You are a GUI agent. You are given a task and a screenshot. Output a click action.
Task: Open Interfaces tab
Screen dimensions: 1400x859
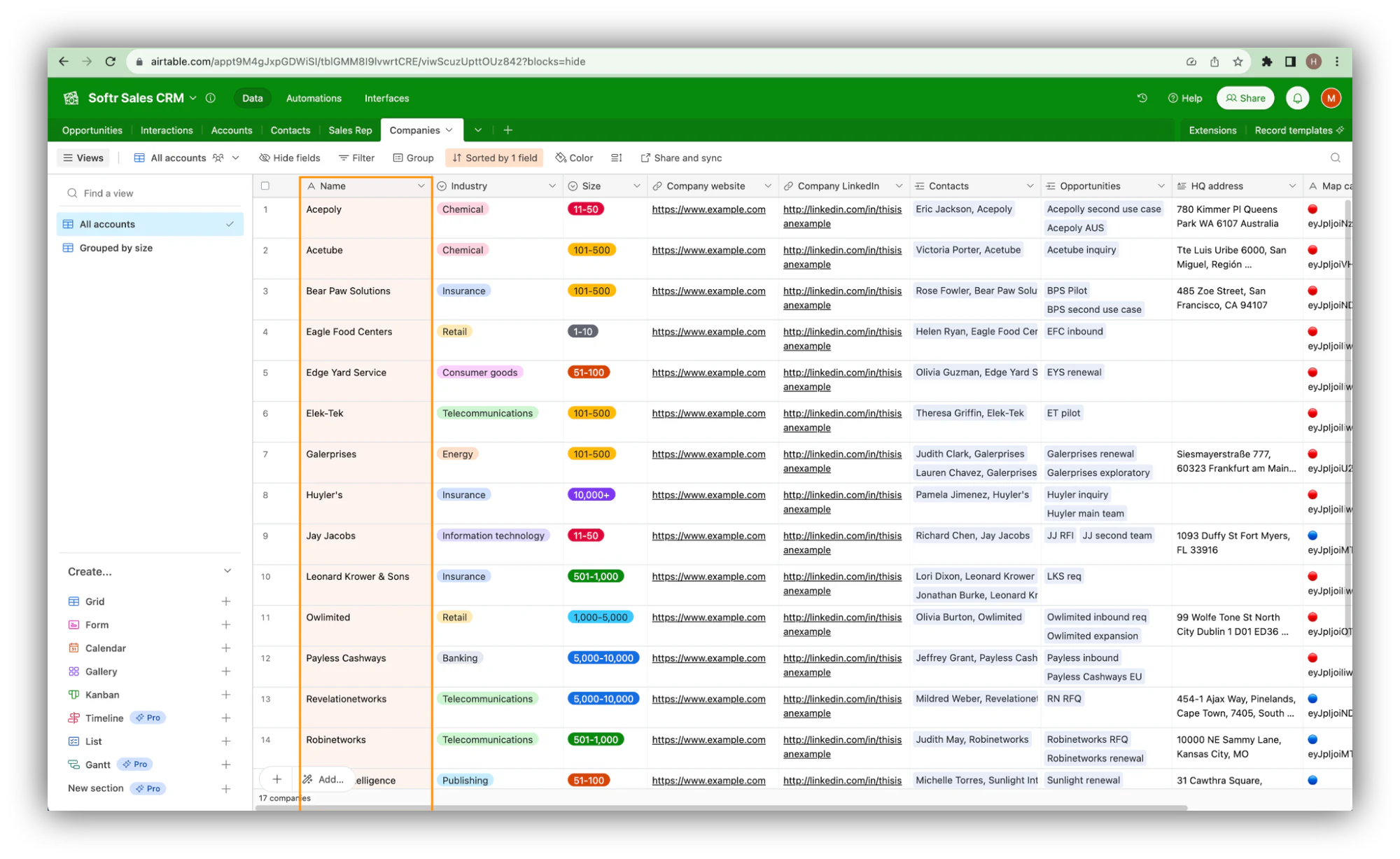pos(387,98)
